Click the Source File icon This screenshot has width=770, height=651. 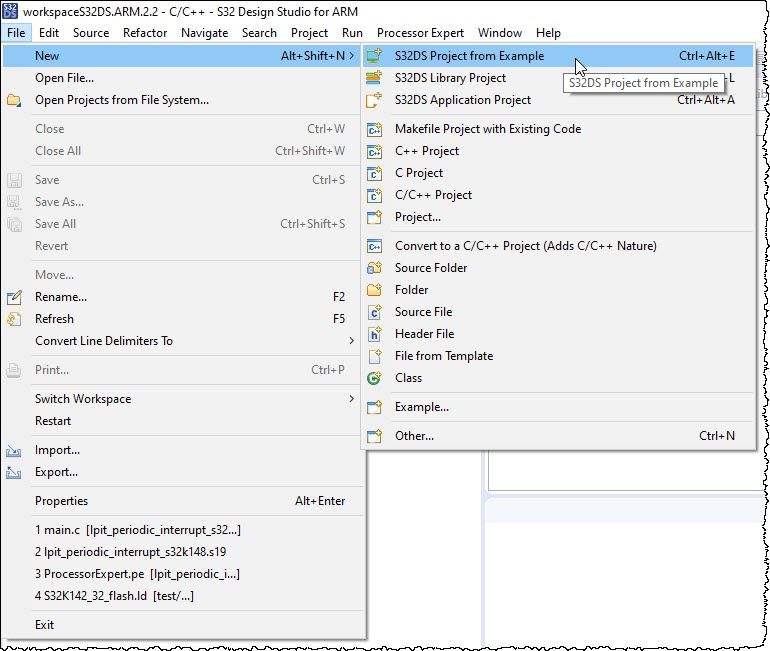[x=374, y=312]
